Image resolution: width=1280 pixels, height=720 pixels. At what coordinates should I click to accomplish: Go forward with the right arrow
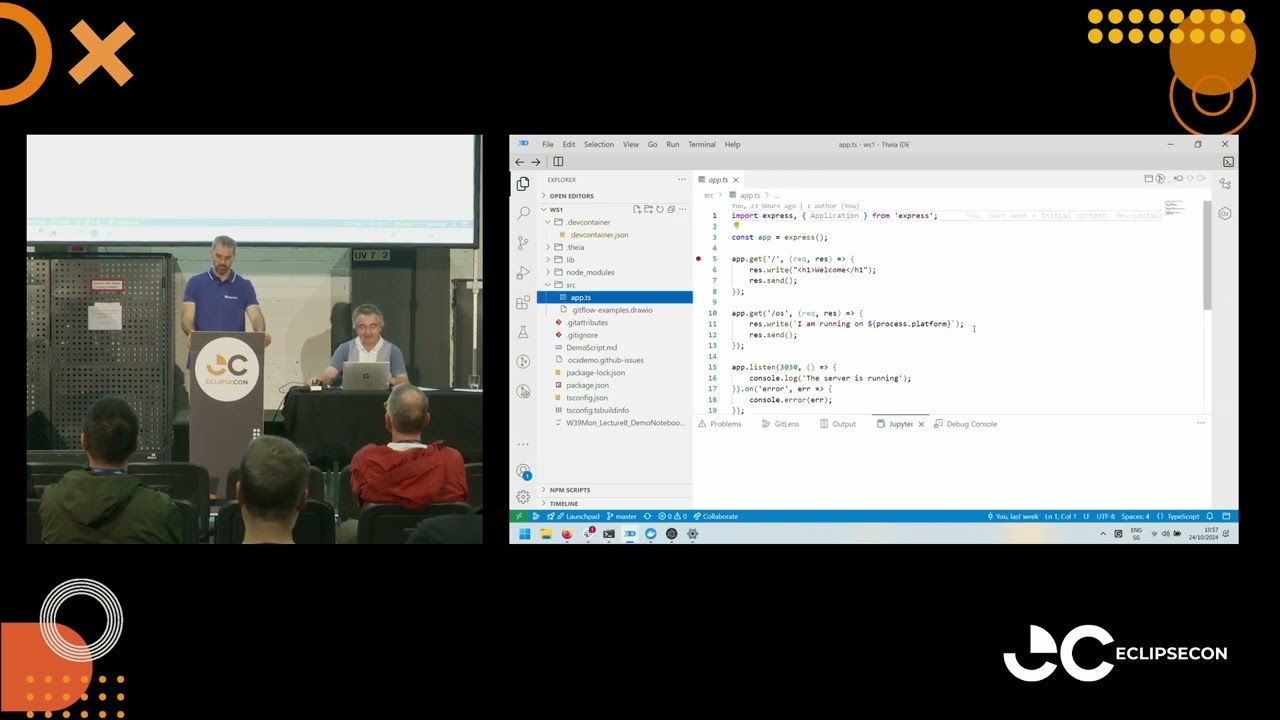coord(536,162)
